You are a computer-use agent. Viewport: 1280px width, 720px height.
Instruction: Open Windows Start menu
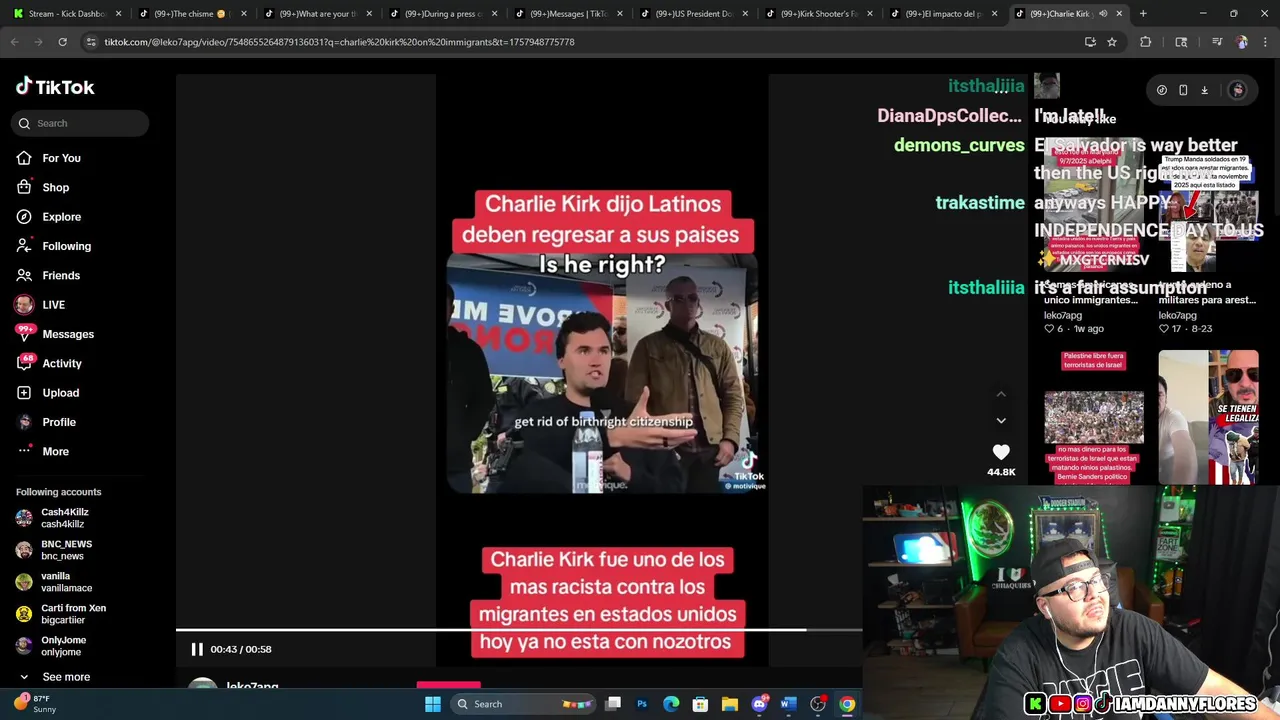(433, 704)
